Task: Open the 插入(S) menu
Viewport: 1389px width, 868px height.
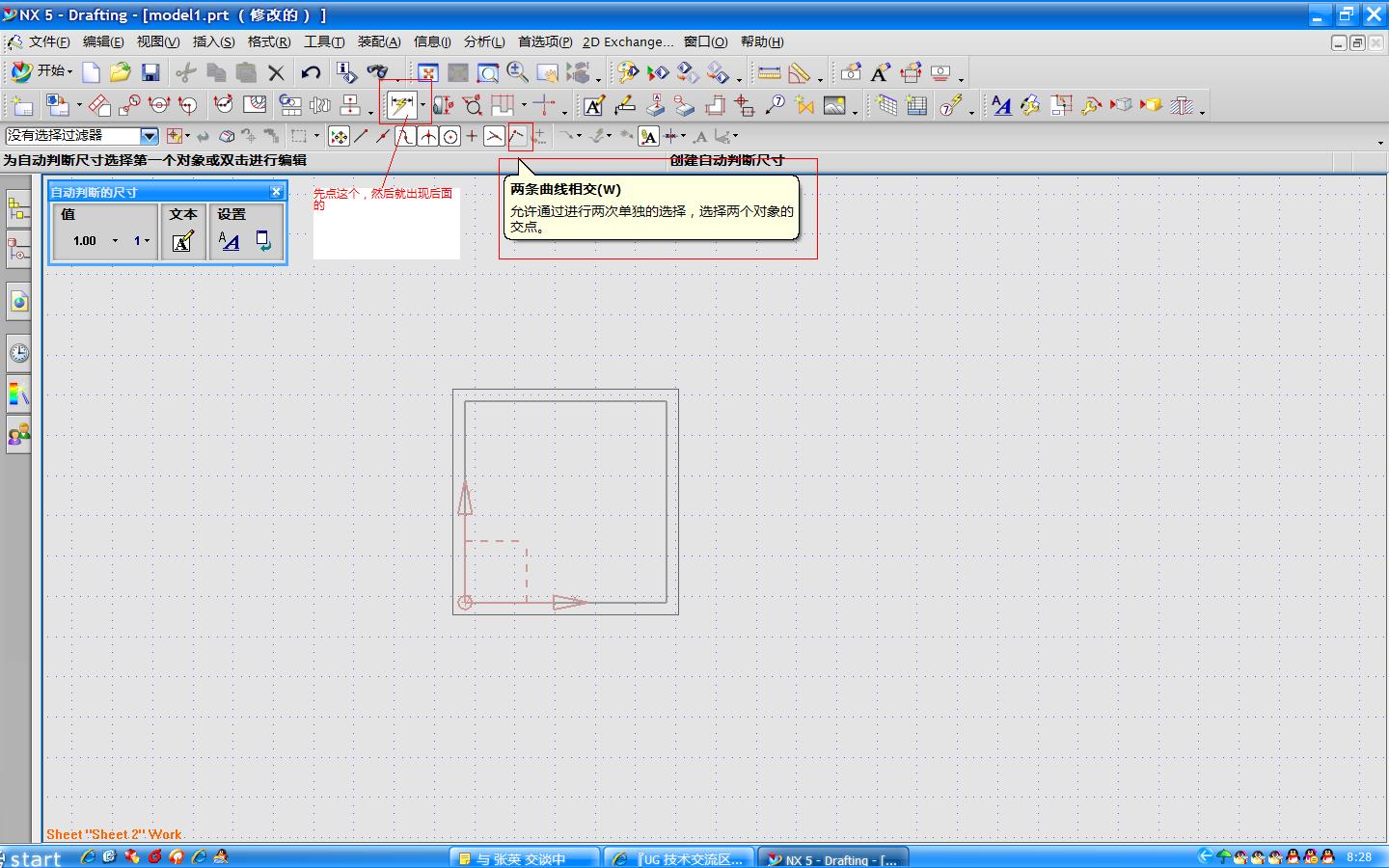Action: tap(213, 41)
